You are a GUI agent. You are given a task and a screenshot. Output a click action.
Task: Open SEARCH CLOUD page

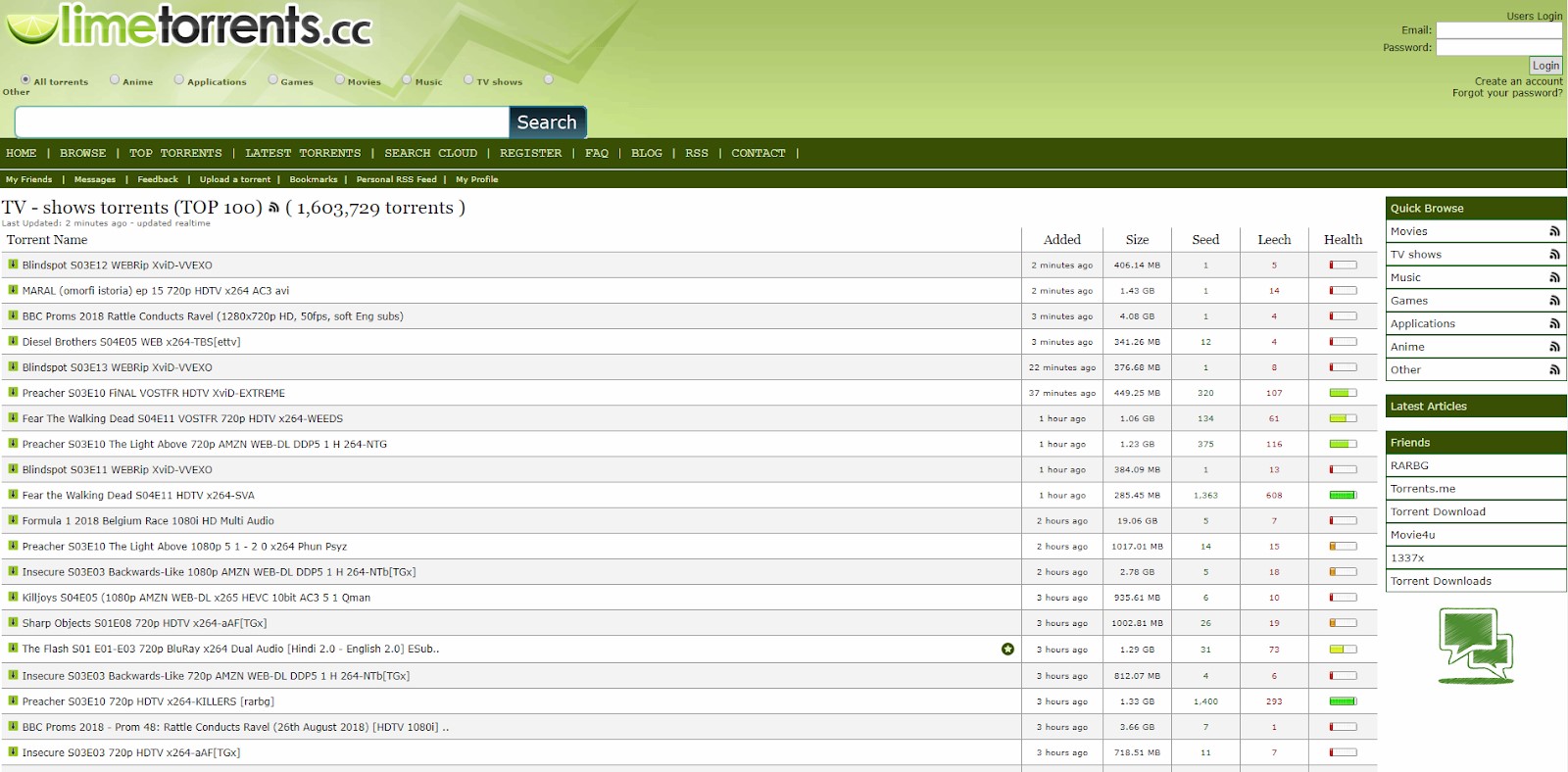[431, 153]
